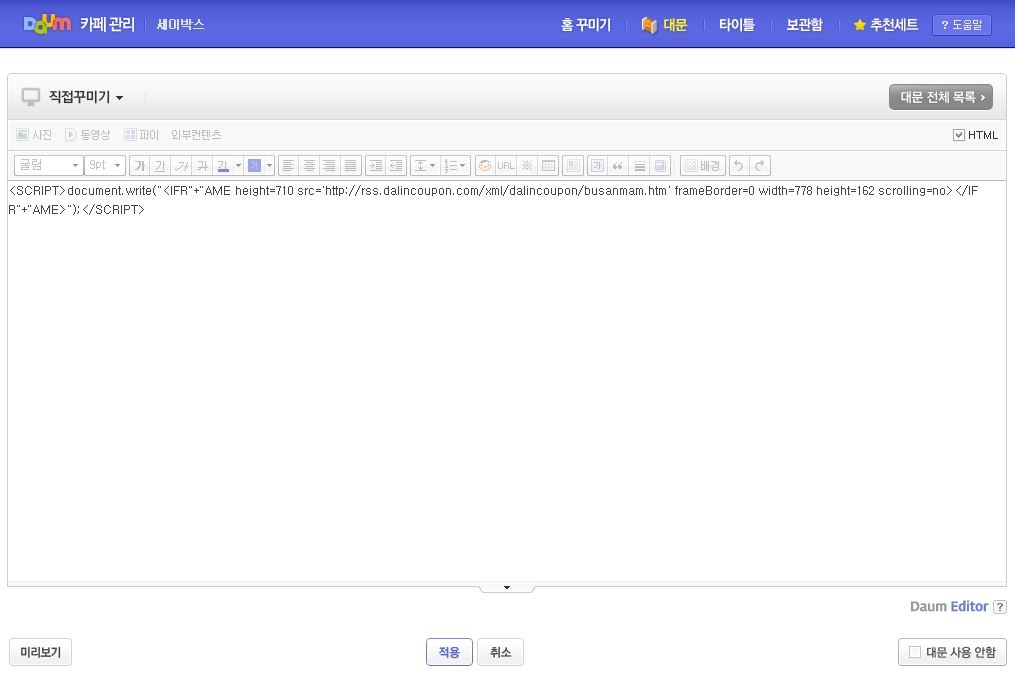Cancel editing with 취소 button
Screen dimensions: 1015x675
coord(500,652)
